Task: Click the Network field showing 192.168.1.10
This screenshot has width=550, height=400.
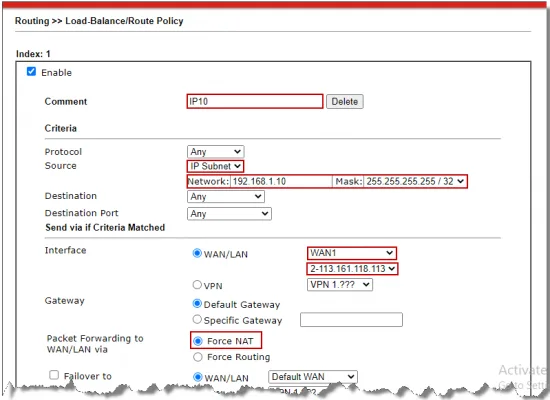Action: click(x=281, y=181)
